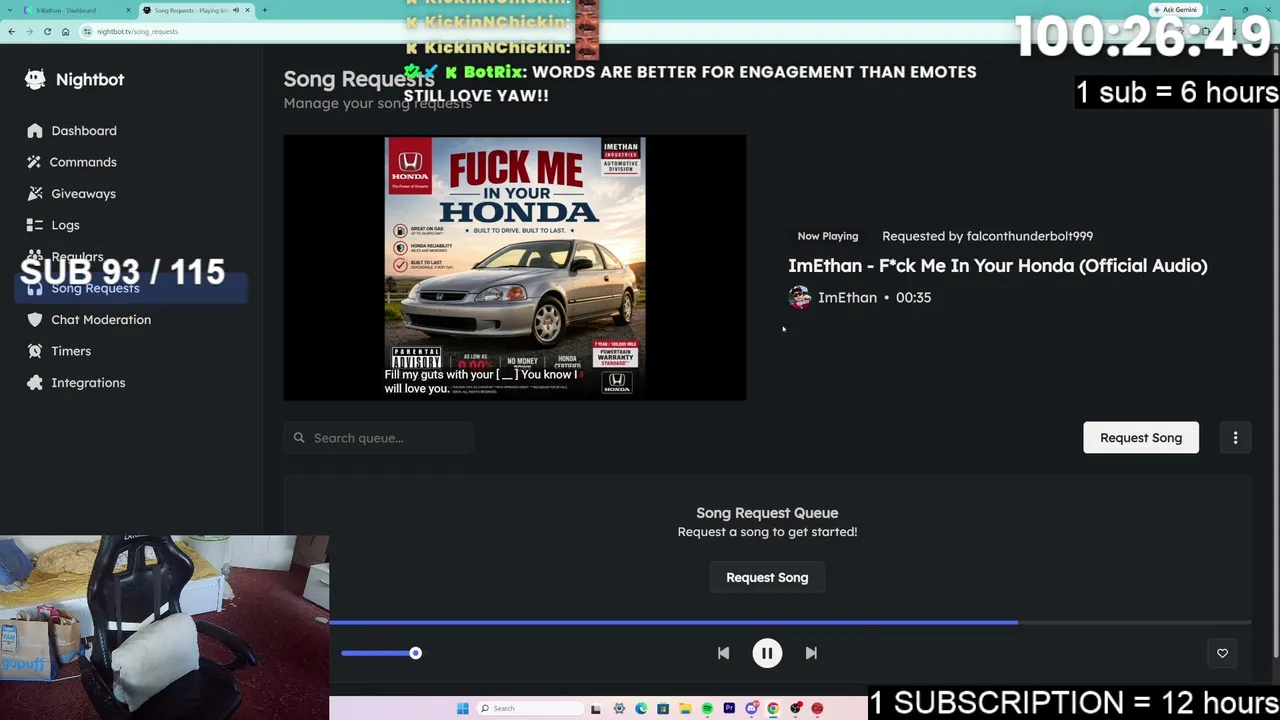Open Discord from the taskbar

[x=751, y=709]
